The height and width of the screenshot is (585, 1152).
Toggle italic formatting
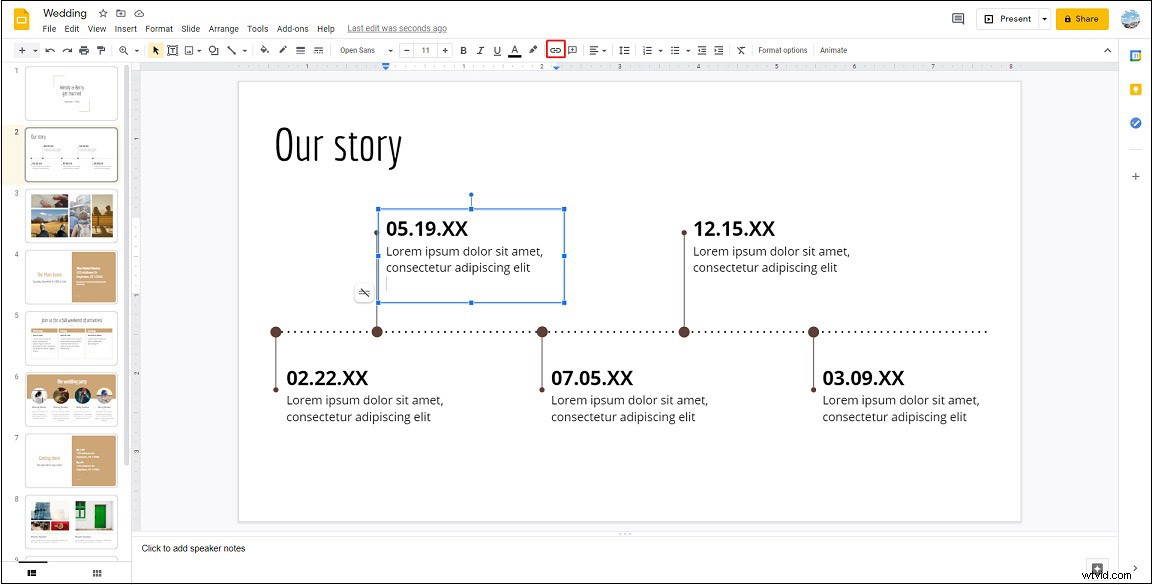pos(480,50)
